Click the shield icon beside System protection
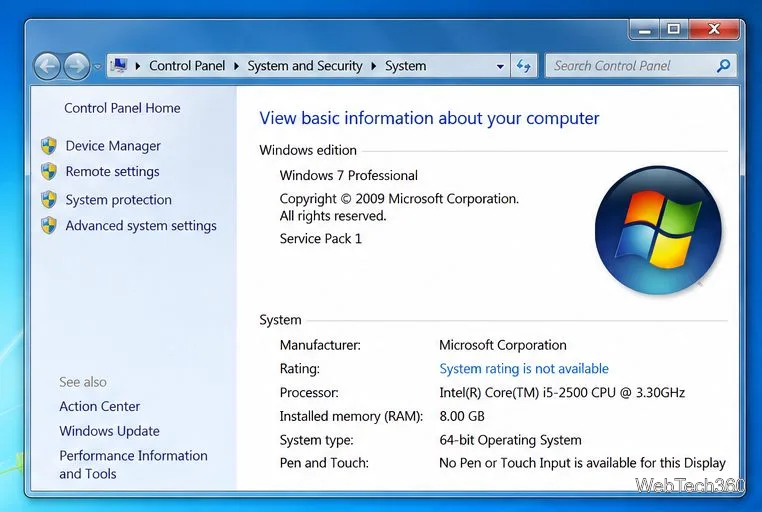 pyautogui.click(x=49, y=199)
